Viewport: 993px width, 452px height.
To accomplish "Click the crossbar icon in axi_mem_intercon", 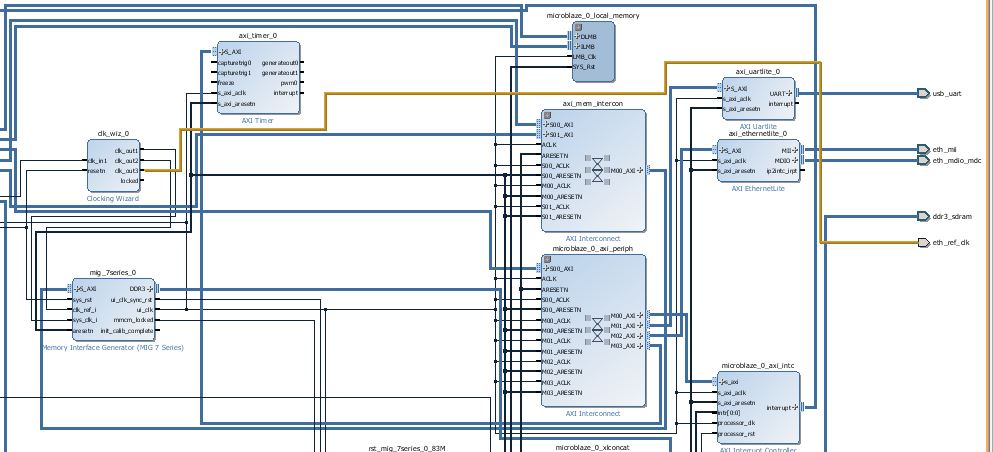I will tap(598, 169).
